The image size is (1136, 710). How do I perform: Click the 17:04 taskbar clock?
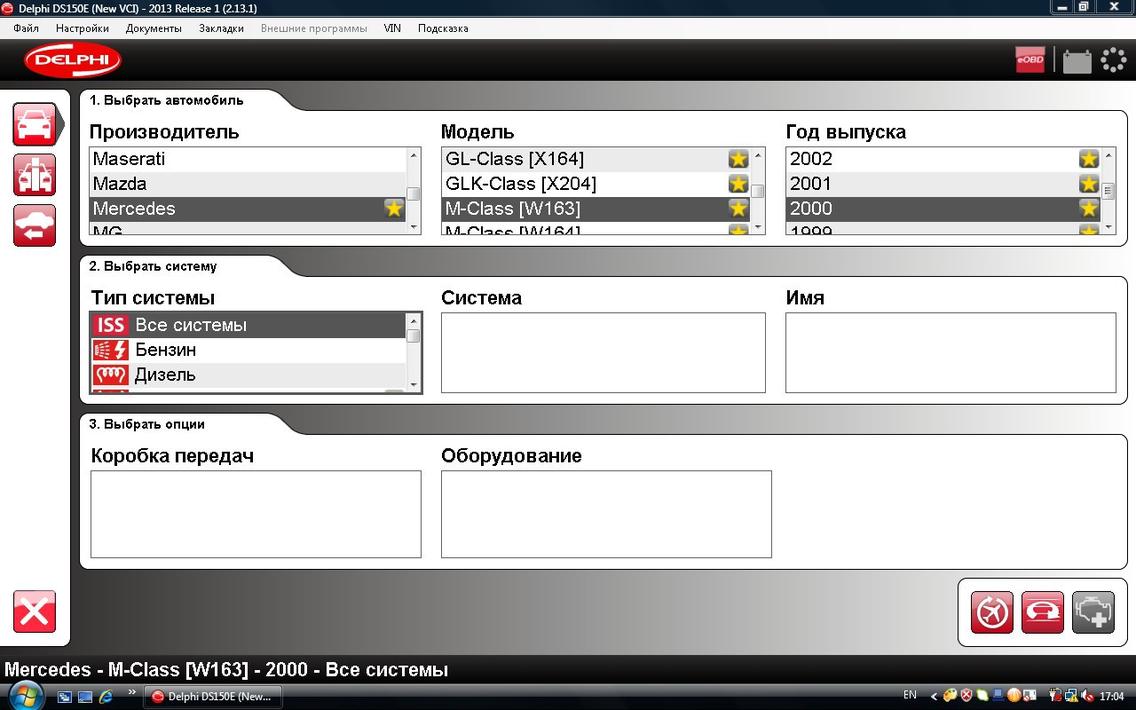point(1112,696)
